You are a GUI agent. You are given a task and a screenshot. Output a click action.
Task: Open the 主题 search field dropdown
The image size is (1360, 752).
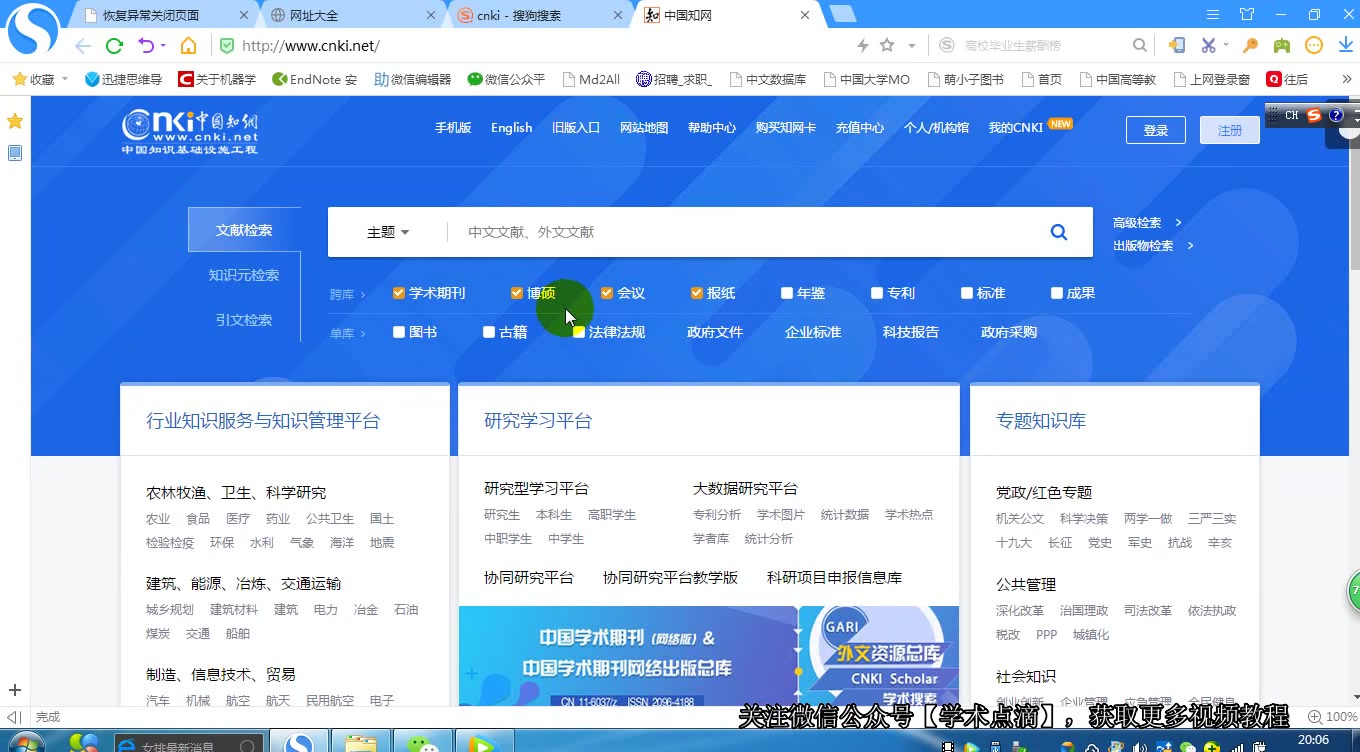point(388,232)
